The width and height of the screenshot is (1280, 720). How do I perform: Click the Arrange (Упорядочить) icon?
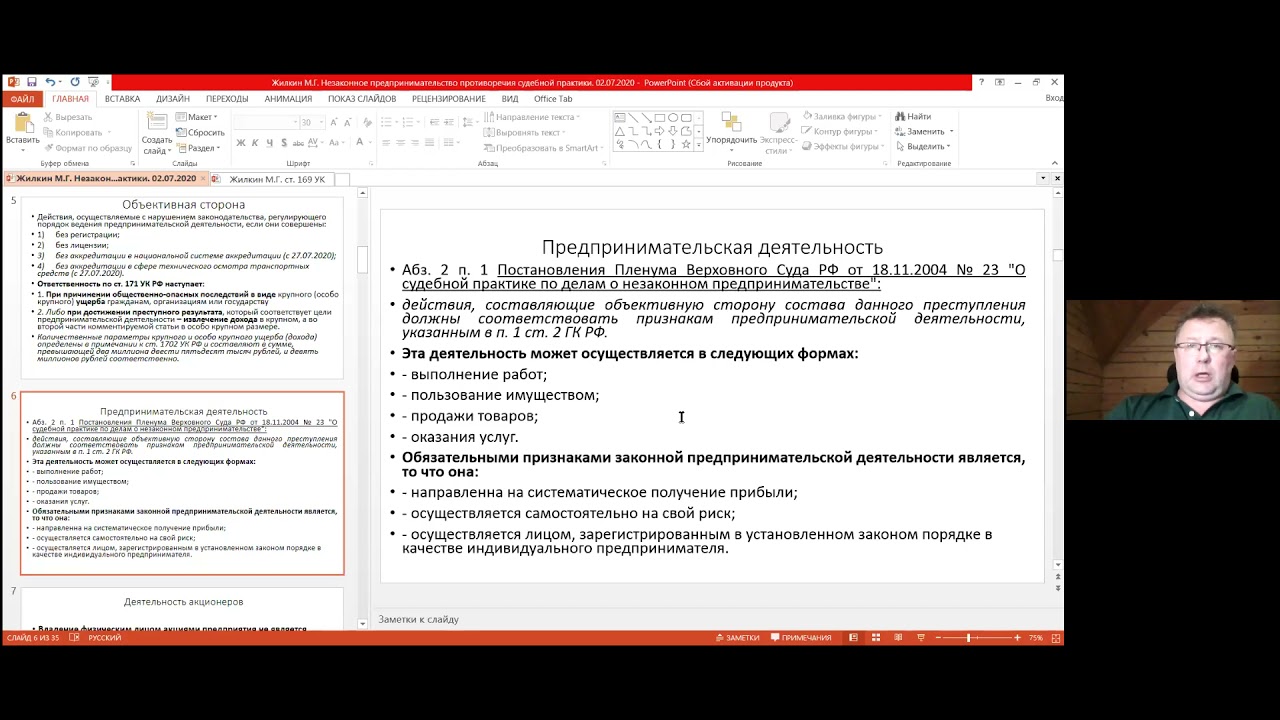point(731,122)
